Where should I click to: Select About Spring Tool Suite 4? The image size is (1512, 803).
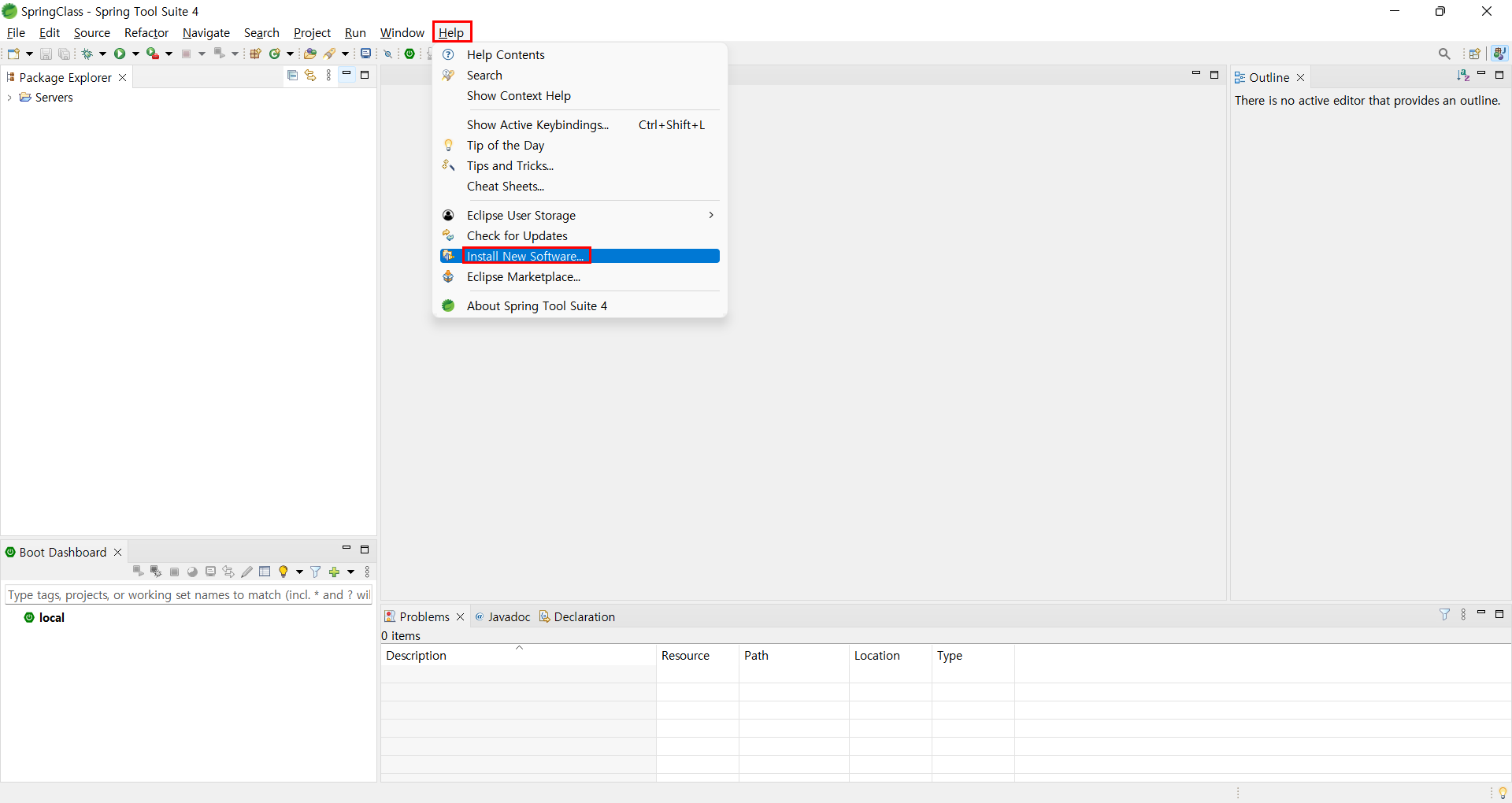[580, 305]
